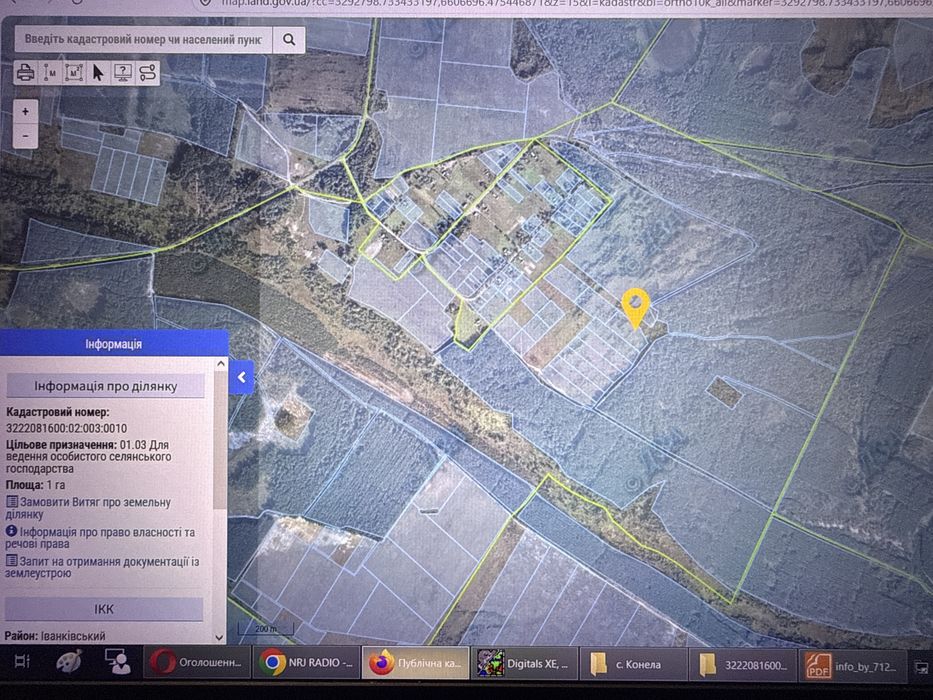The image size is (933, 700).
Task: Click the info panel scroll-up arrow
Action: [x=221, y=363]
